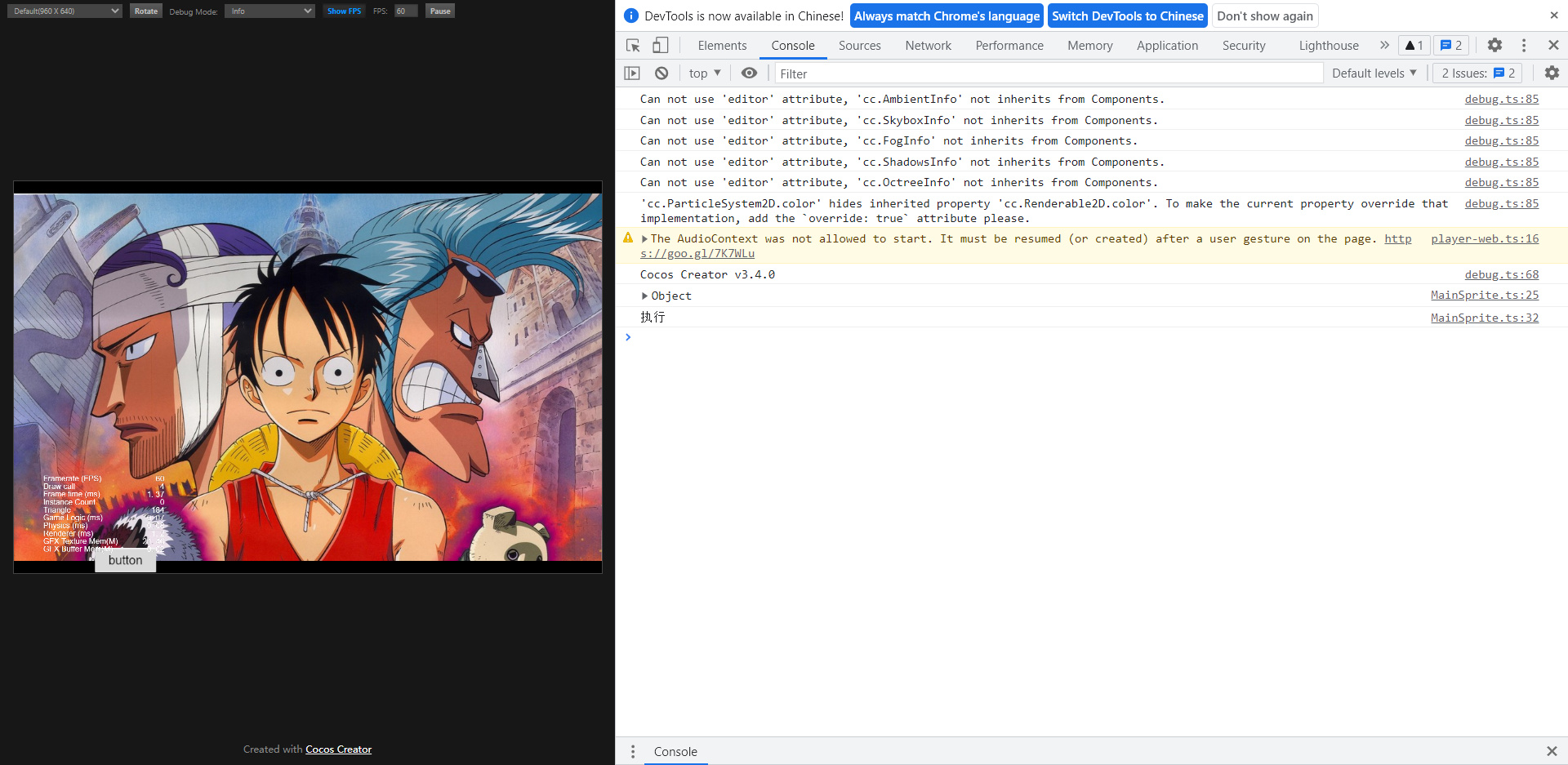Dismiss the DevTools language notification
This screenshot has width=1568, height=765.
pyautogui.click(x=1553, y=16)
